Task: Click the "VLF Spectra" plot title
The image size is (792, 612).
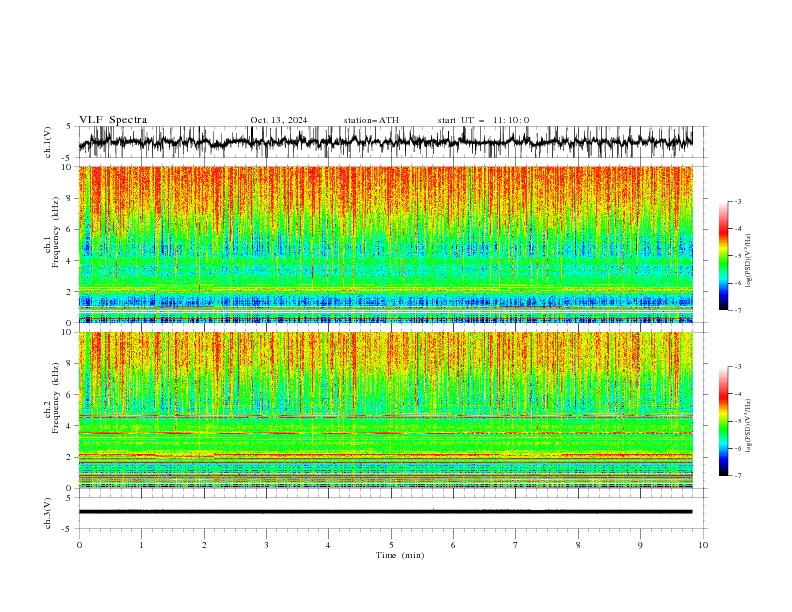Action: pos(113,120)
